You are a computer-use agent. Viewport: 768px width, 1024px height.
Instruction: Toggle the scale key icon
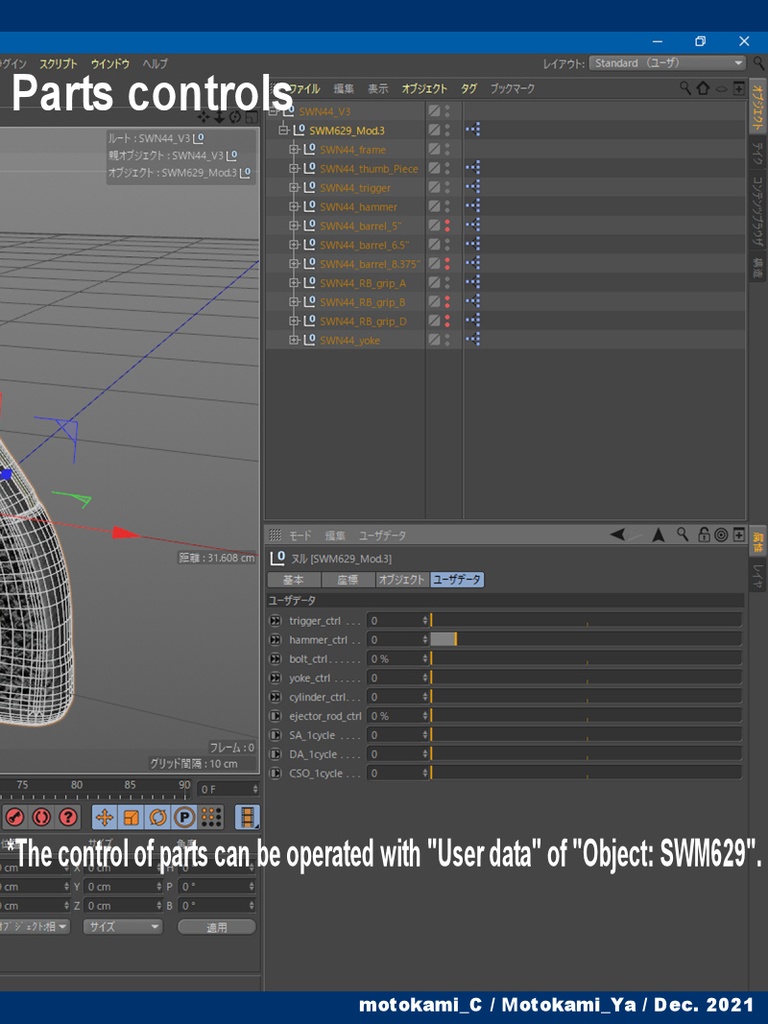[131, 817]
